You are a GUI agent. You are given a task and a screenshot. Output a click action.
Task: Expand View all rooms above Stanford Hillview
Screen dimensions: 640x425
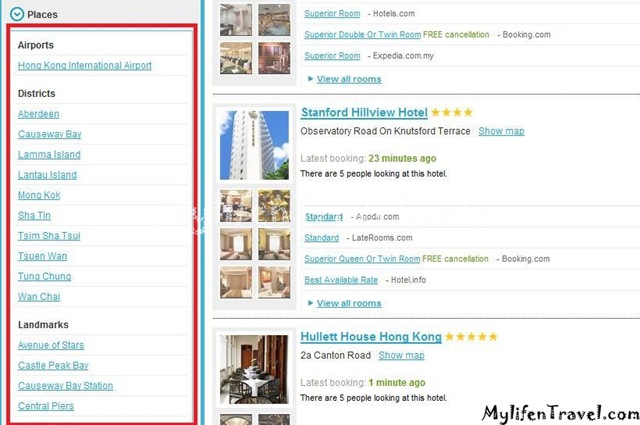pos(349,79)
